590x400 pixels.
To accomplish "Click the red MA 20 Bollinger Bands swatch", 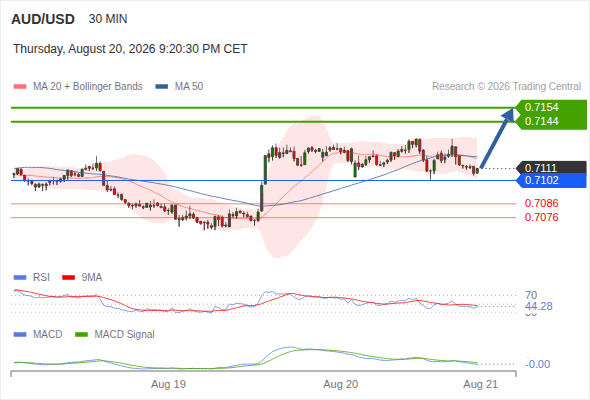I will [x=20, y=87].
